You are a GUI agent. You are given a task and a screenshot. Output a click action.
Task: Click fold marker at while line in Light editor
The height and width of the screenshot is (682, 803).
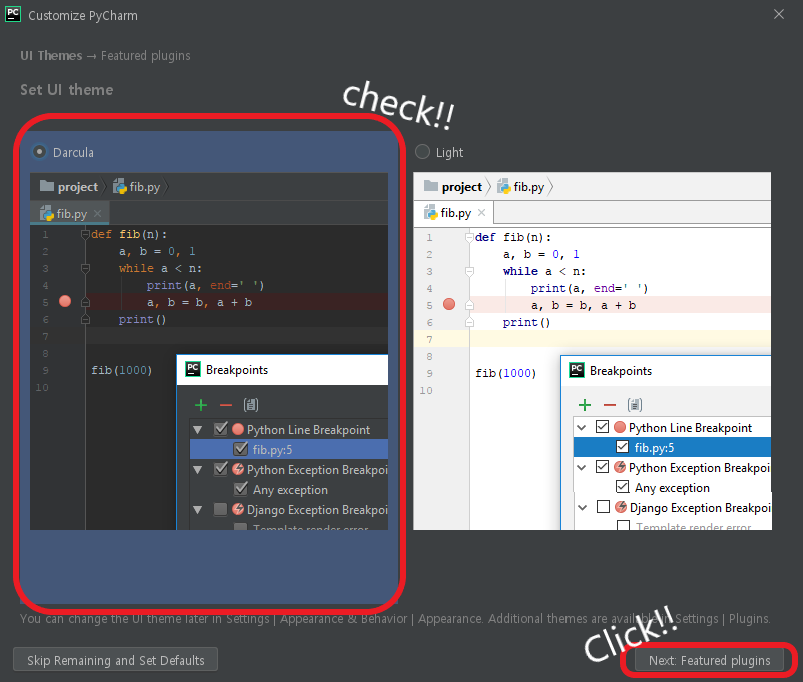click(469, 271)
